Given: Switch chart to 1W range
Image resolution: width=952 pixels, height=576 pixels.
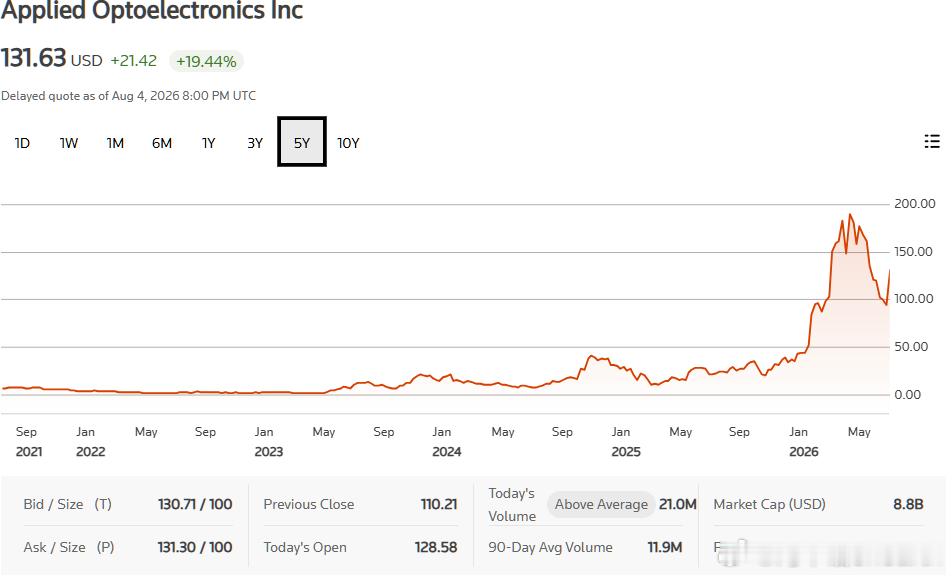Looking at the screenshot, I should tap(69, 143).
